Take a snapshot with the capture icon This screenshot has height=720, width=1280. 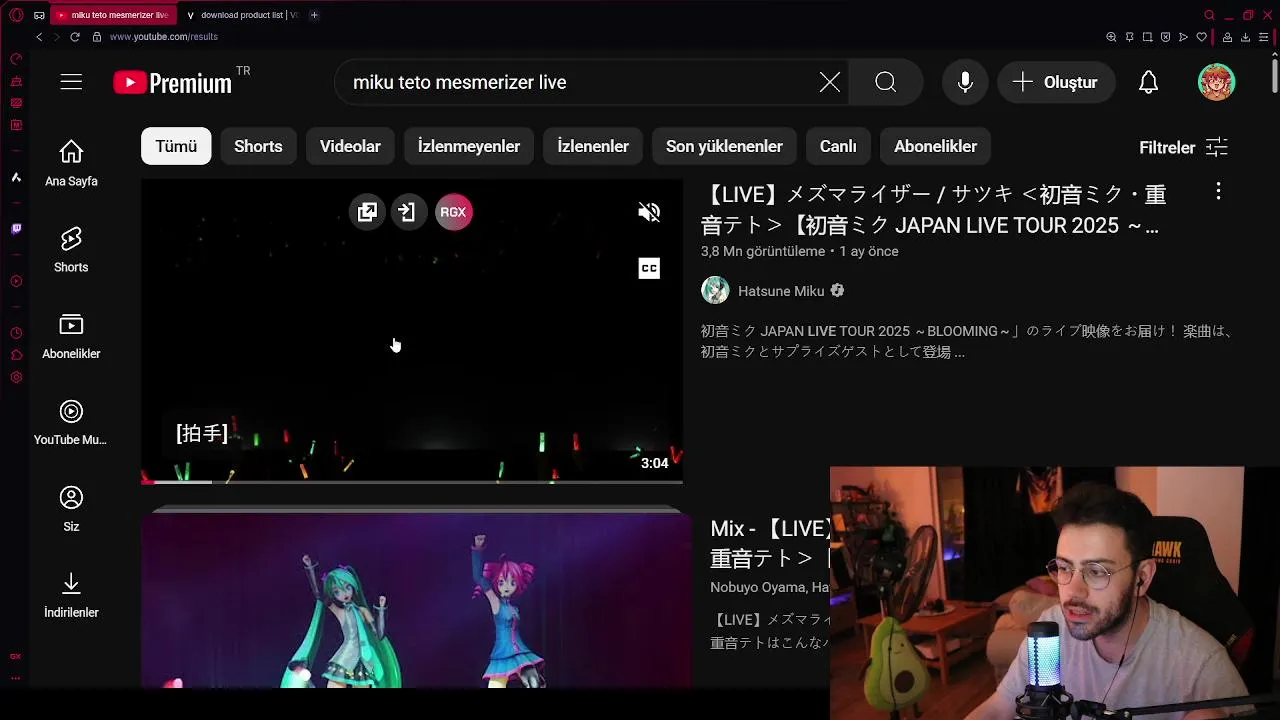(x=1148, y=37)
